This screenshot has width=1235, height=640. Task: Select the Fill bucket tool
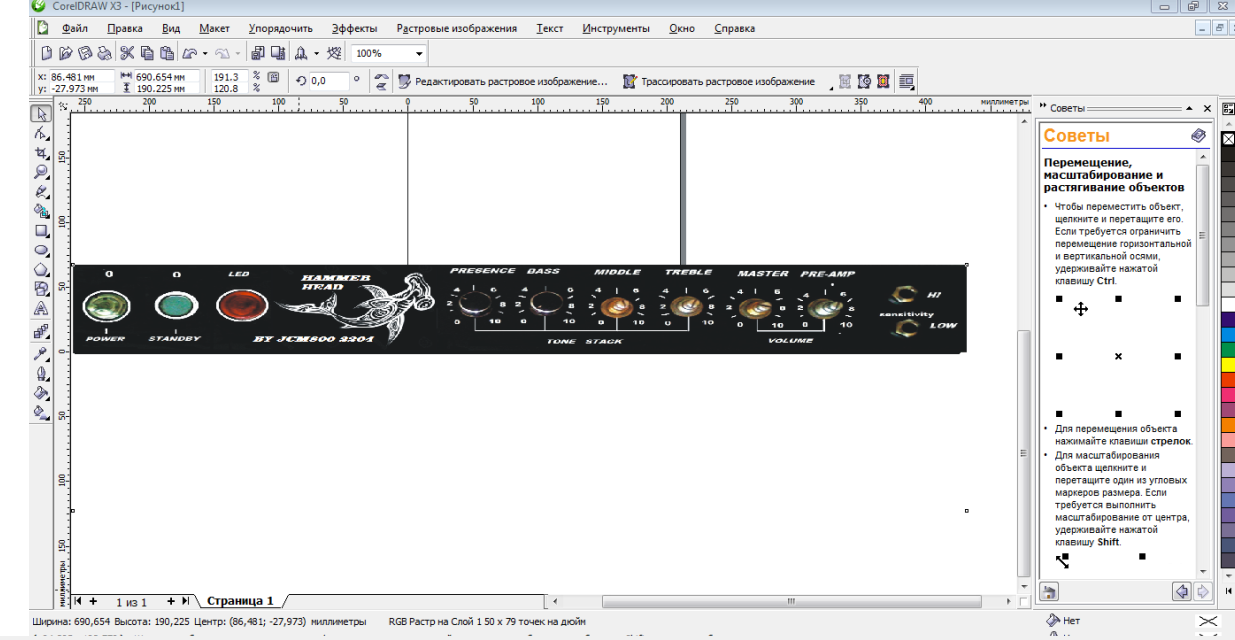(41, 392)
